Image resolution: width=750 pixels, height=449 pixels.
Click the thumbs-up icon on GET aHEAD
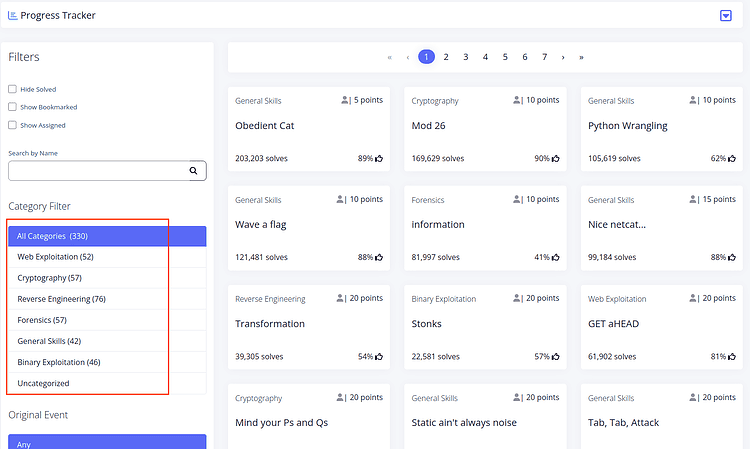click(x=732, y=356)
